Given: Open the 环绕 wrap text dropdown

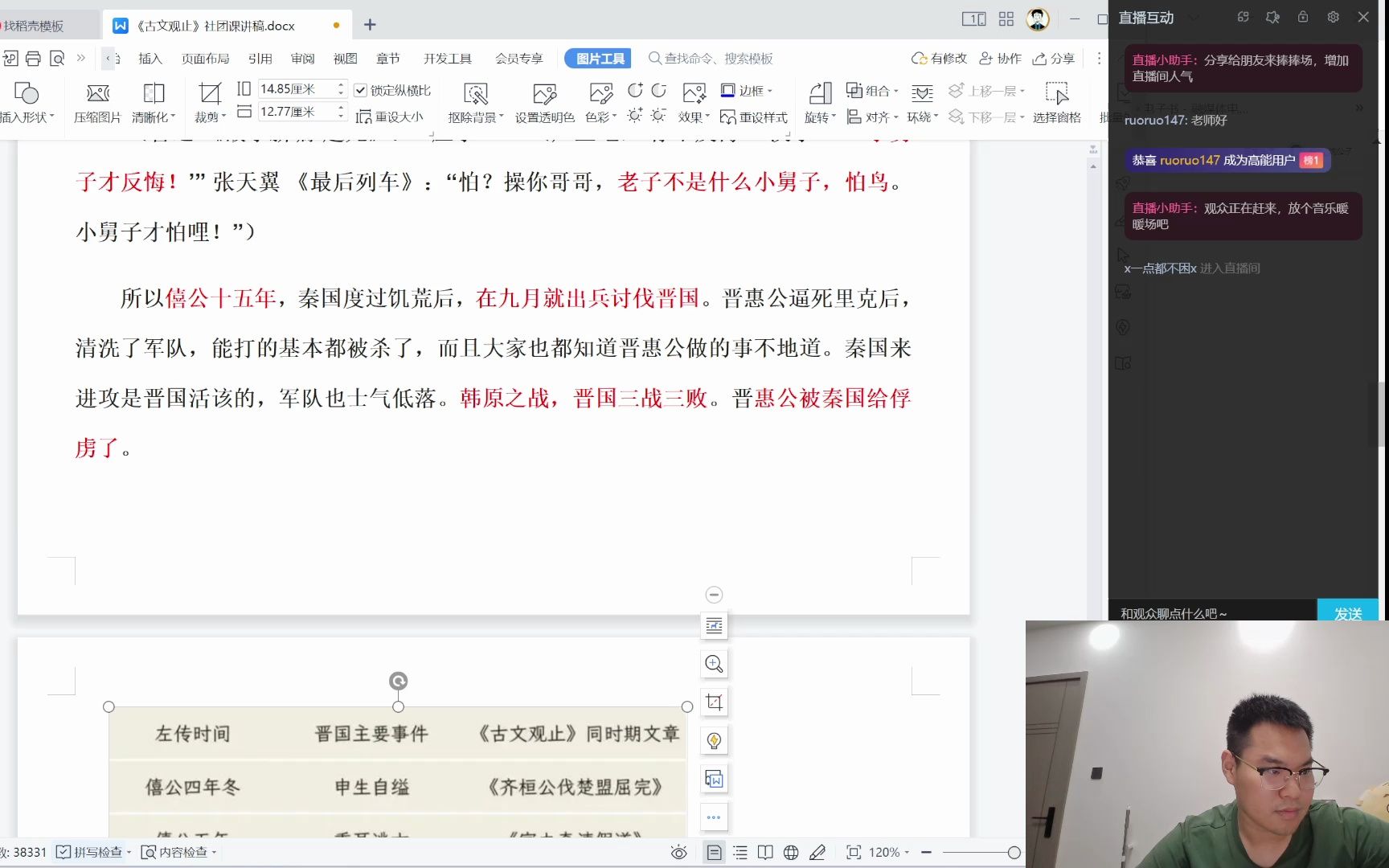Looking at the screenshot, I should coord(923,117).
